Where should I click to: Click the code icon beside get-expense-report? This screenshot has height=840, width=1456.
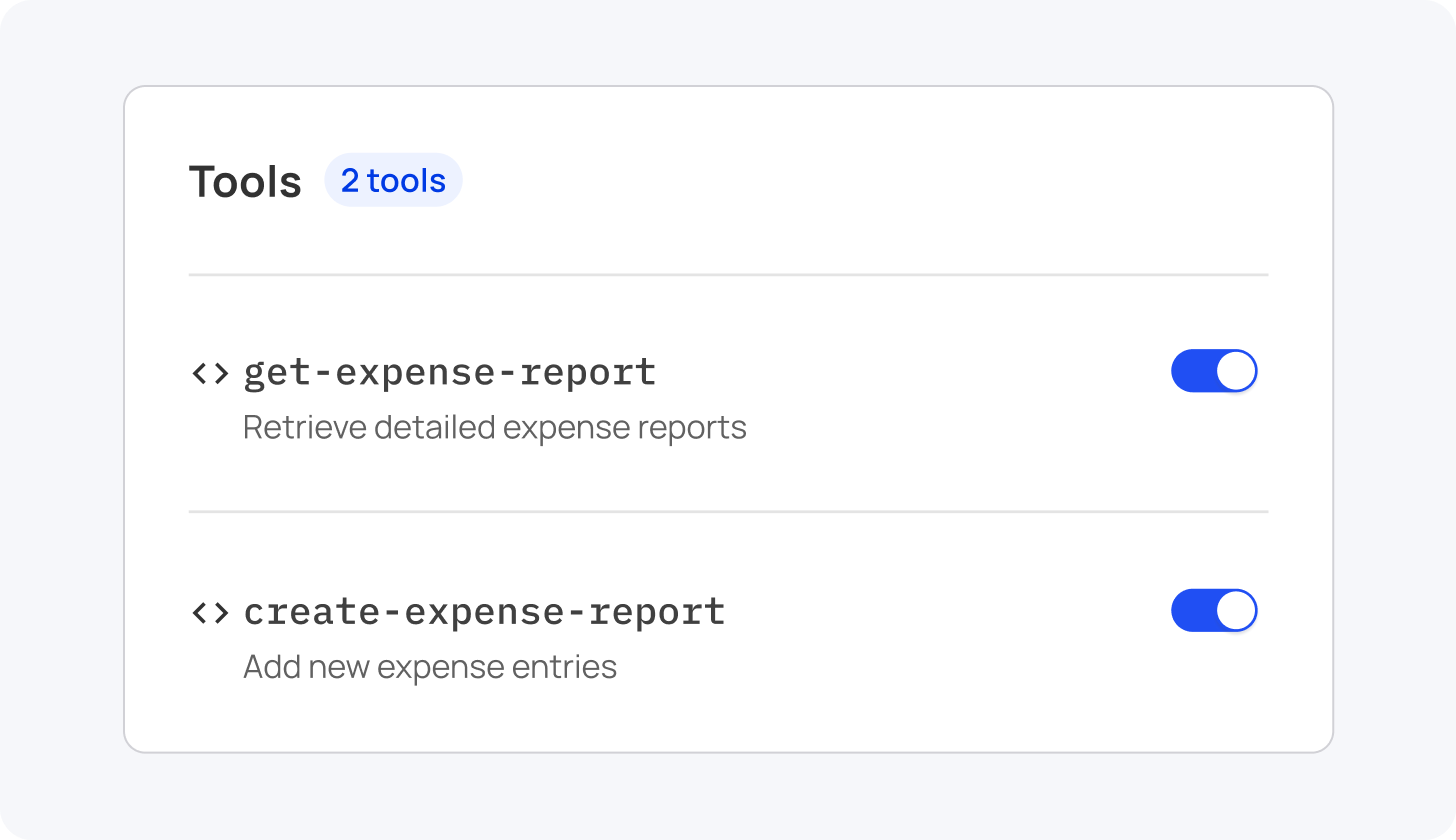(210, 373)
